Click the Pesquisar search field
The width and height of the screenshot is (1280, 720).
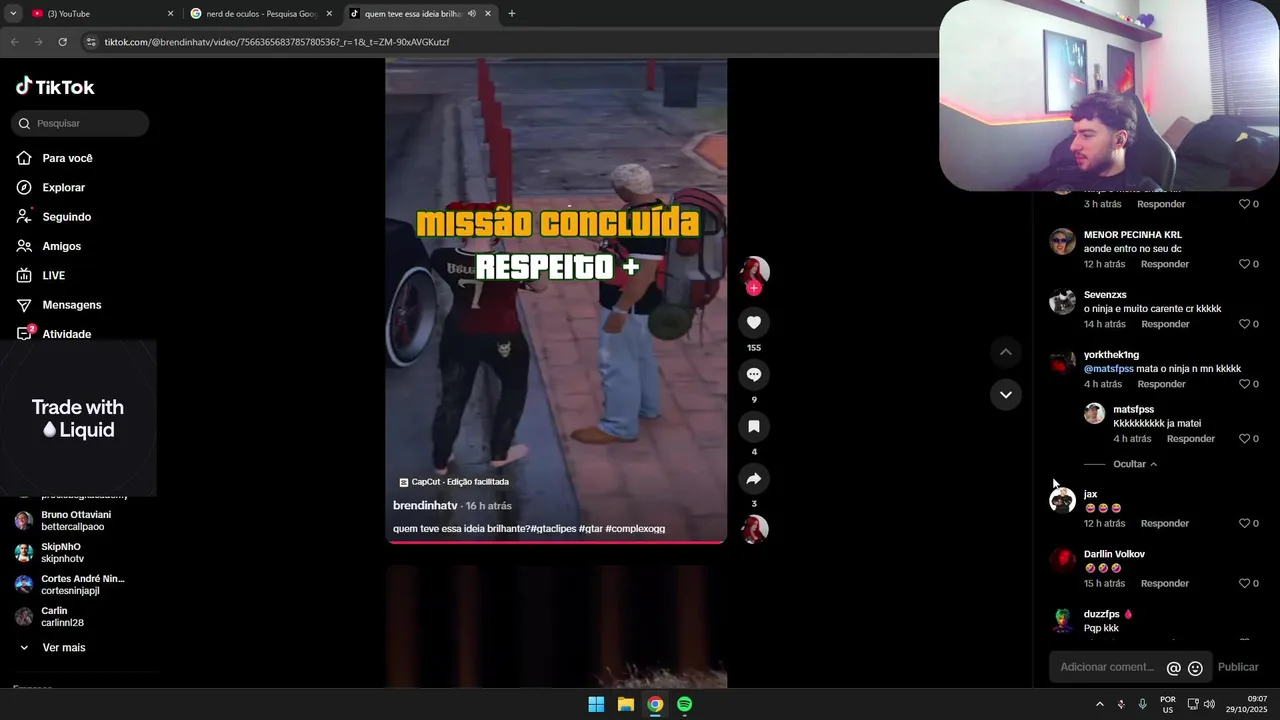coord(80,123)
